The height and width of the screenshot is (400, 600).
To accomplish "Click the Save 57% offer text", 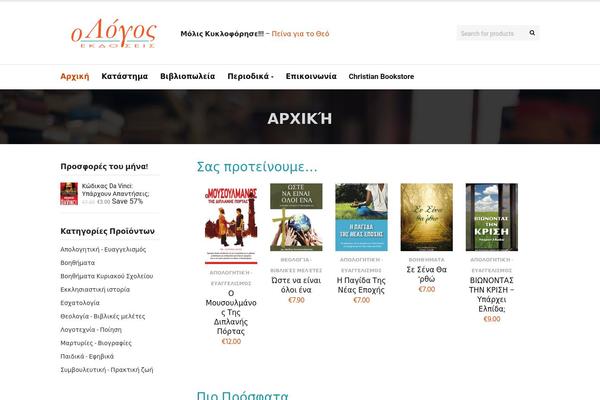I will click(127, 201).
